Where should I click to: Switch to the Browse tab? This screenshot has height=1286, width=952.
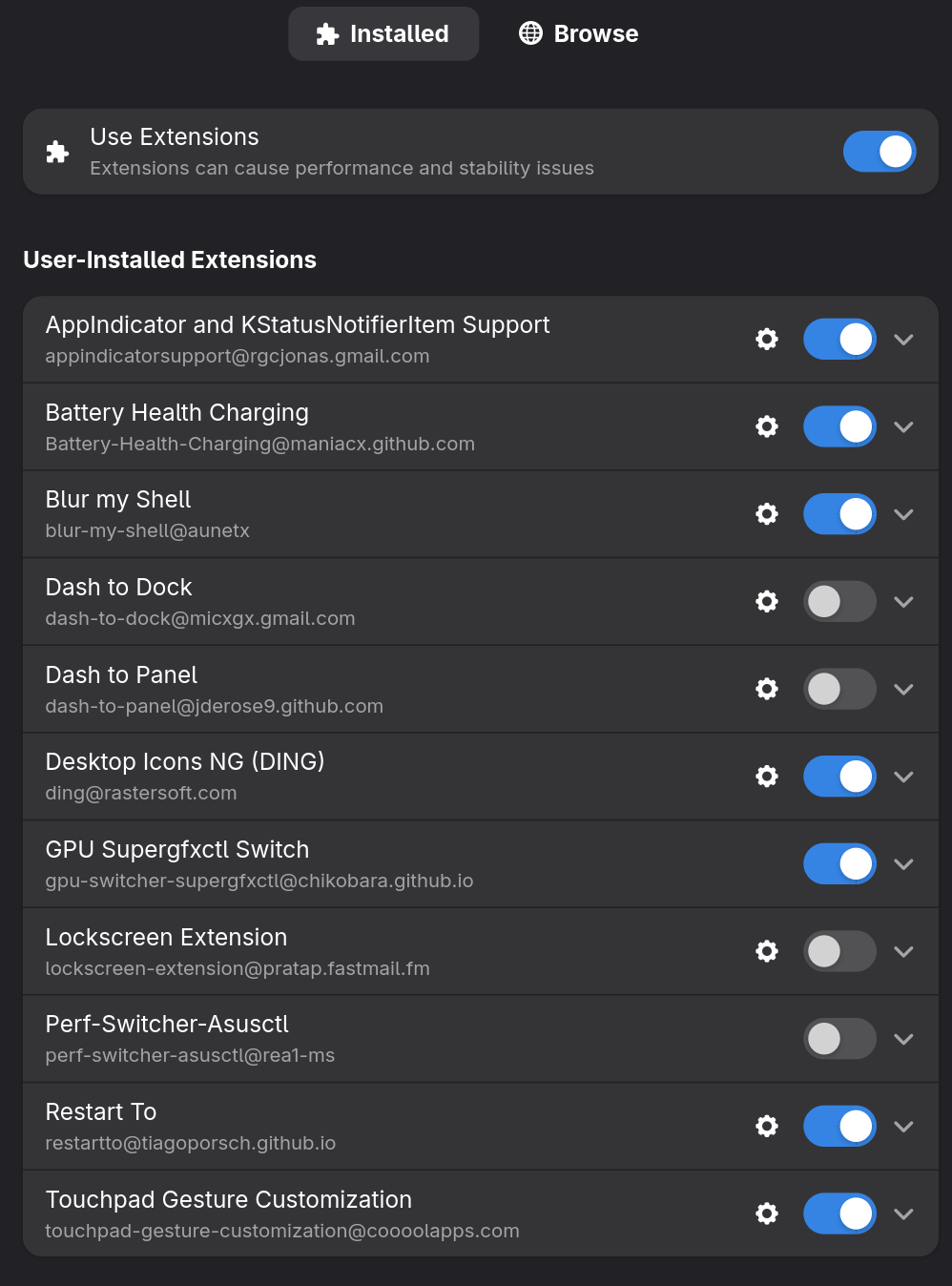(x=579, y=34)
